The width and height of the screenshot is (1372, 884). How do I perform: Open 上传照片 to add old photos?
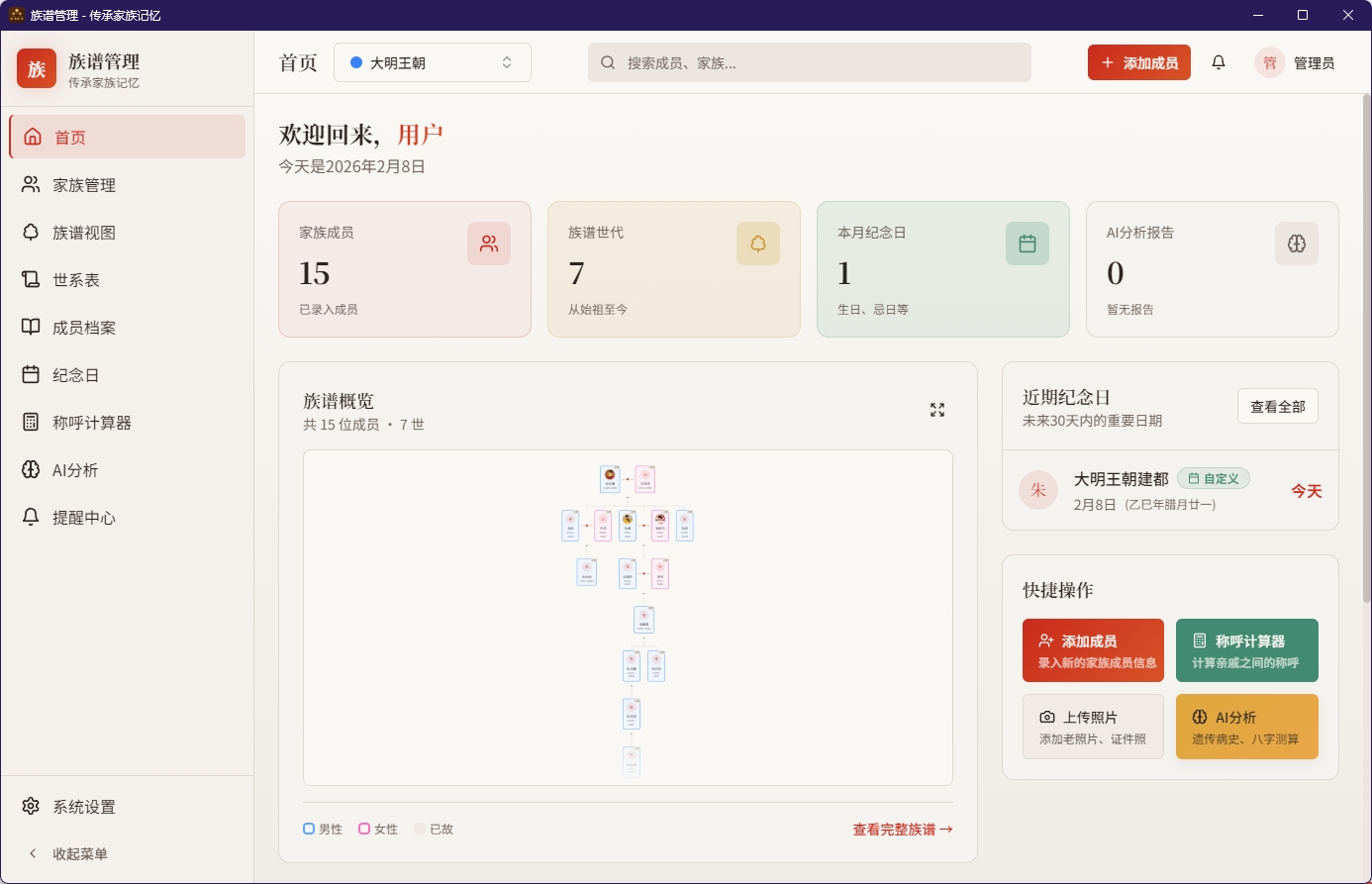pyautogui.click(x=1093, y=726)
